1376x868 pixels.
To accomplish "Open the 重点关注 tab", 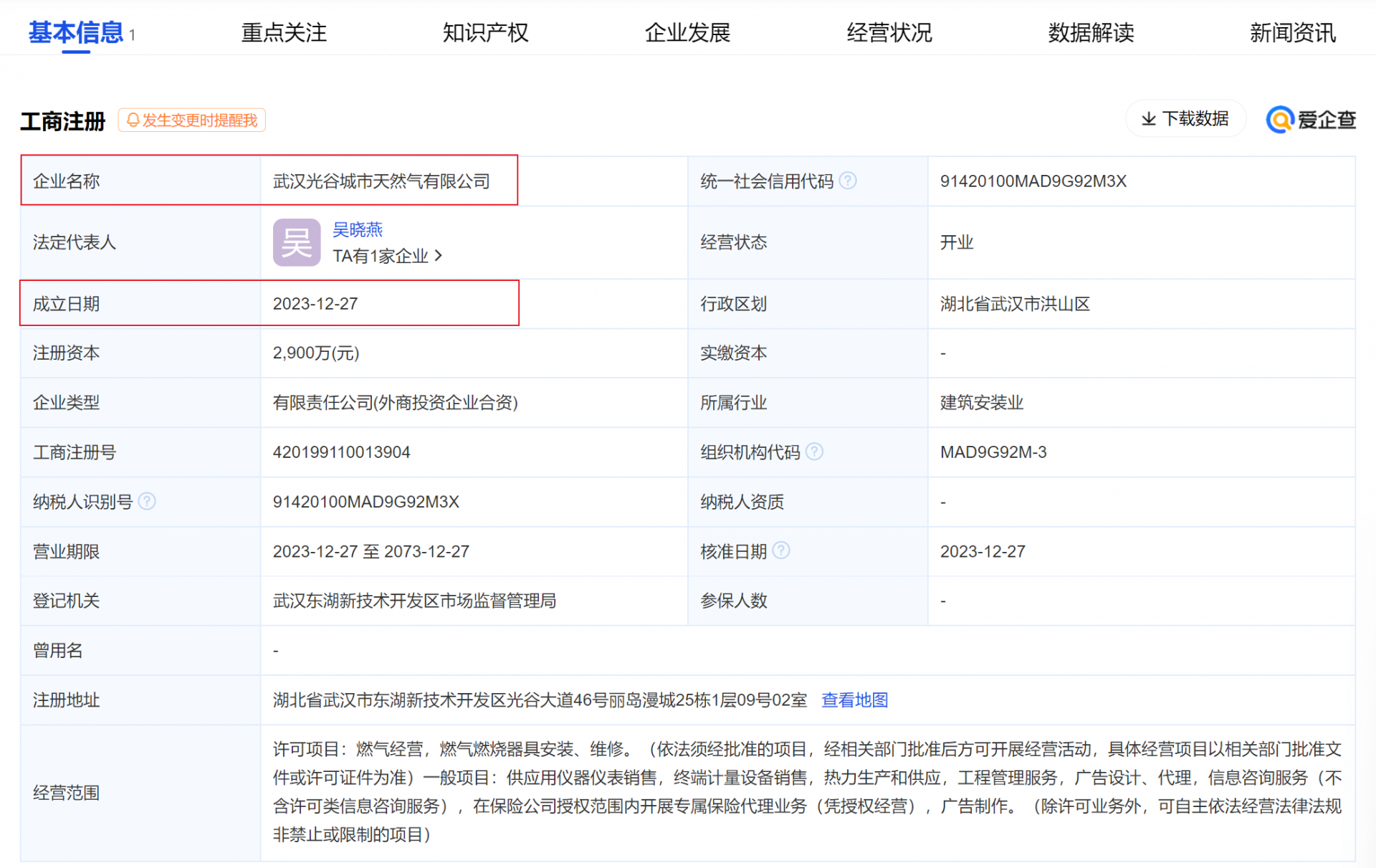I will click(x=284, y=32).
